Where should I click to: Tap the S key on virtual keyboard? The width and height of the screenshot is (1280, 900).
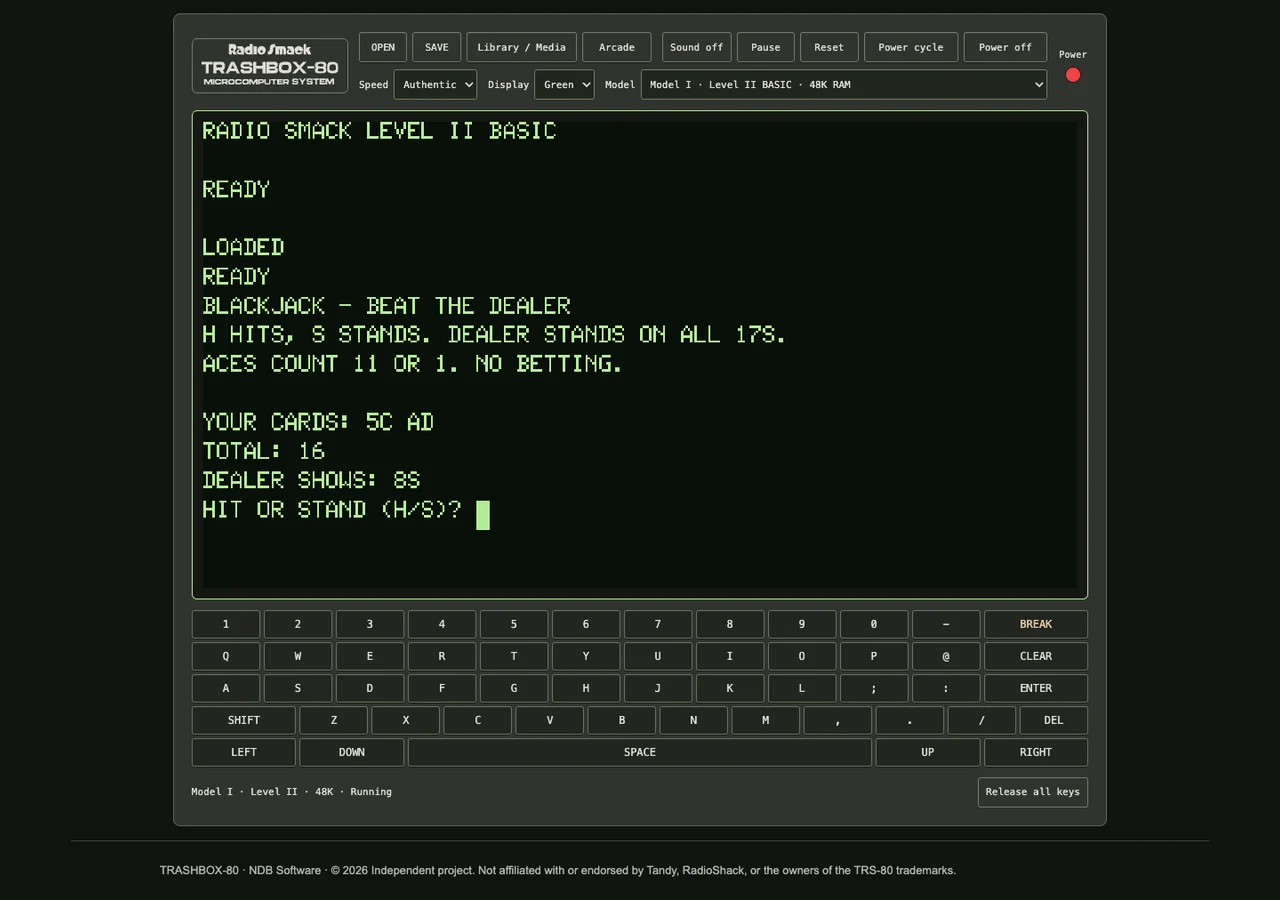298,688
